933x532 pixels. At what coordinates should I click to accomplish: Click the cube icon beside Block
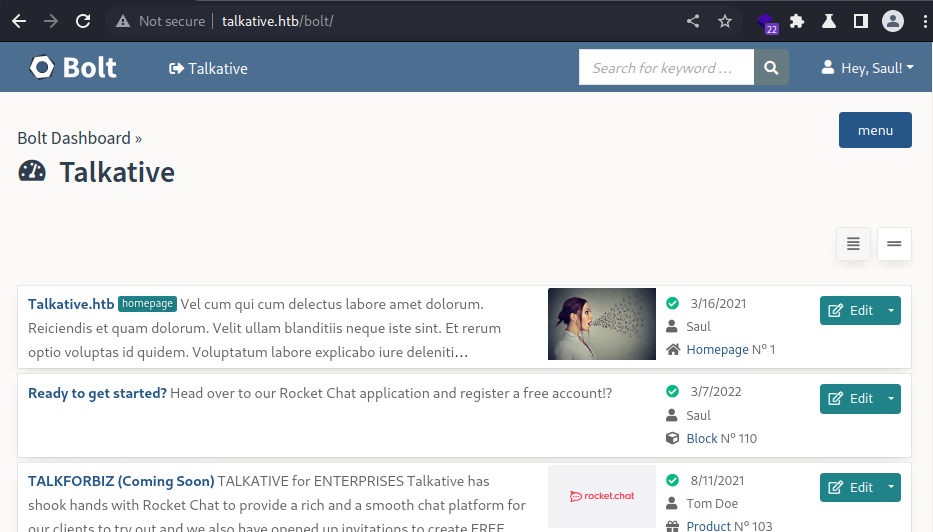[x=672, y=438]
